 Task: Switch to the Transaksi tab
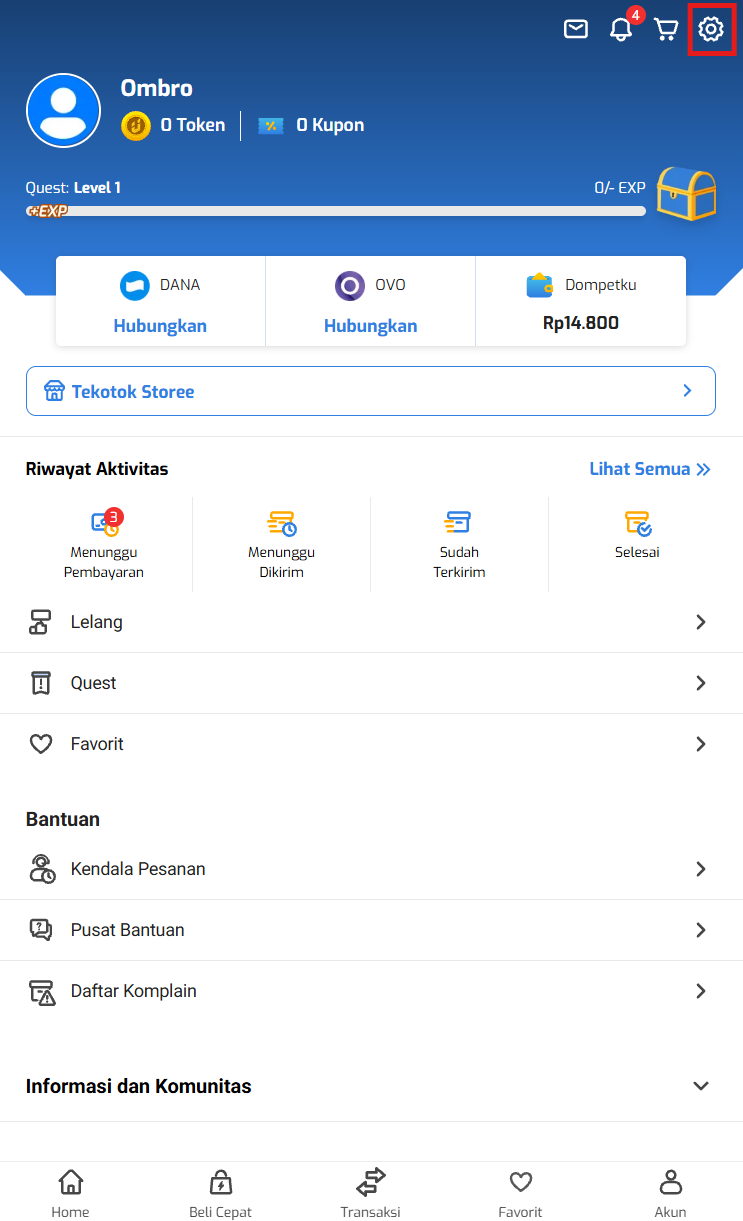pos(370,1193)
